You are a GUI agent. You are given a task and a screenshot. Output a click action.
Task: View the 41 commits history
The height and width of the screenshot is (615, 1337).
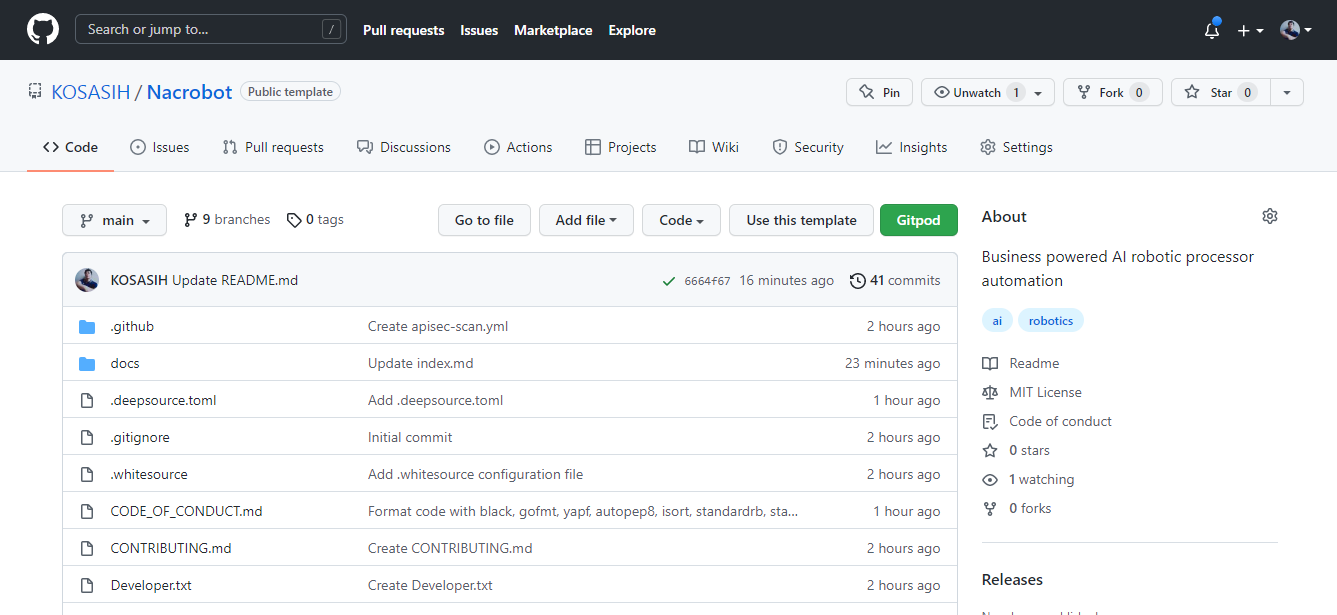(895, 280)
